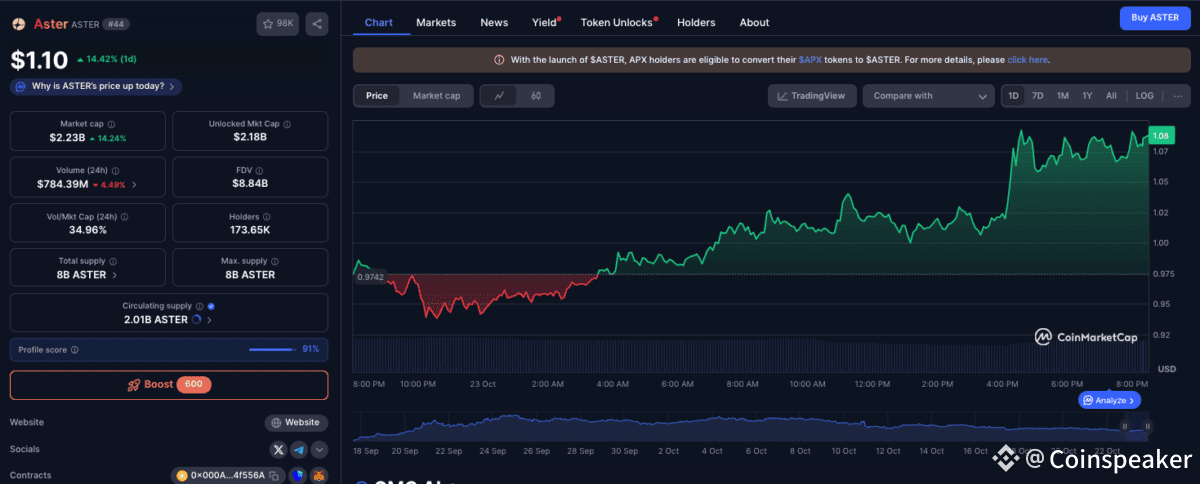This screenshot has height=484, width=1200.
Task: Copy the contract address 0x000A...4f556A
Action: click(273, 476)
